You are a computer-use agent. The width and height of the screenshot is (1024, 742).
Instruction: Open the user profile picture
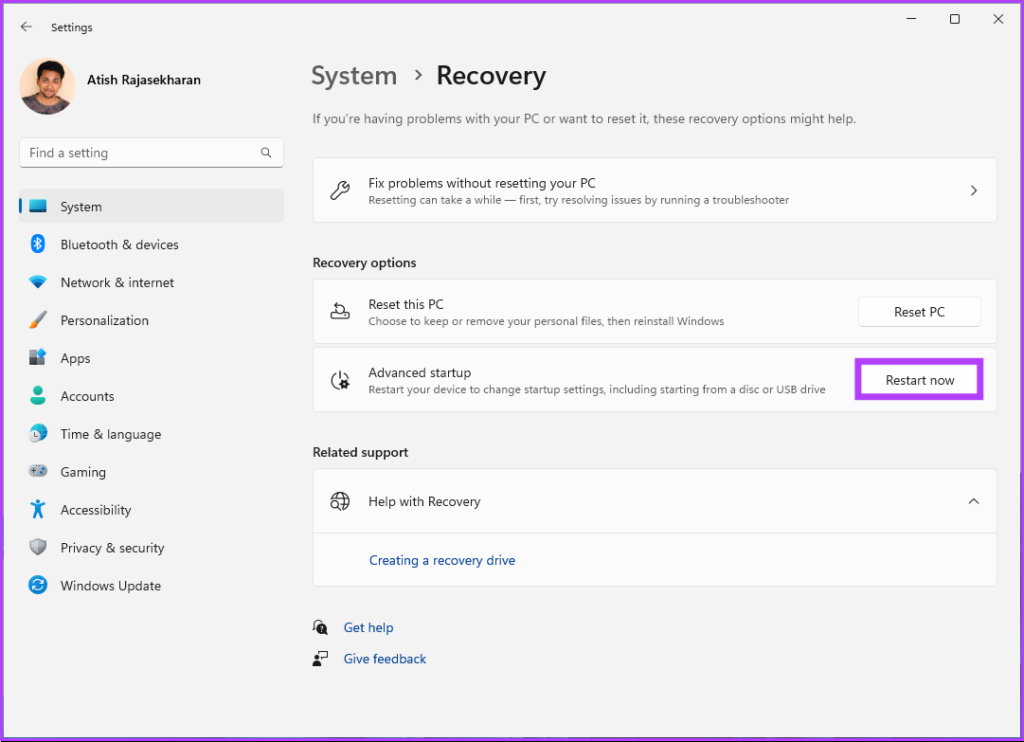(x=47, y=86)
